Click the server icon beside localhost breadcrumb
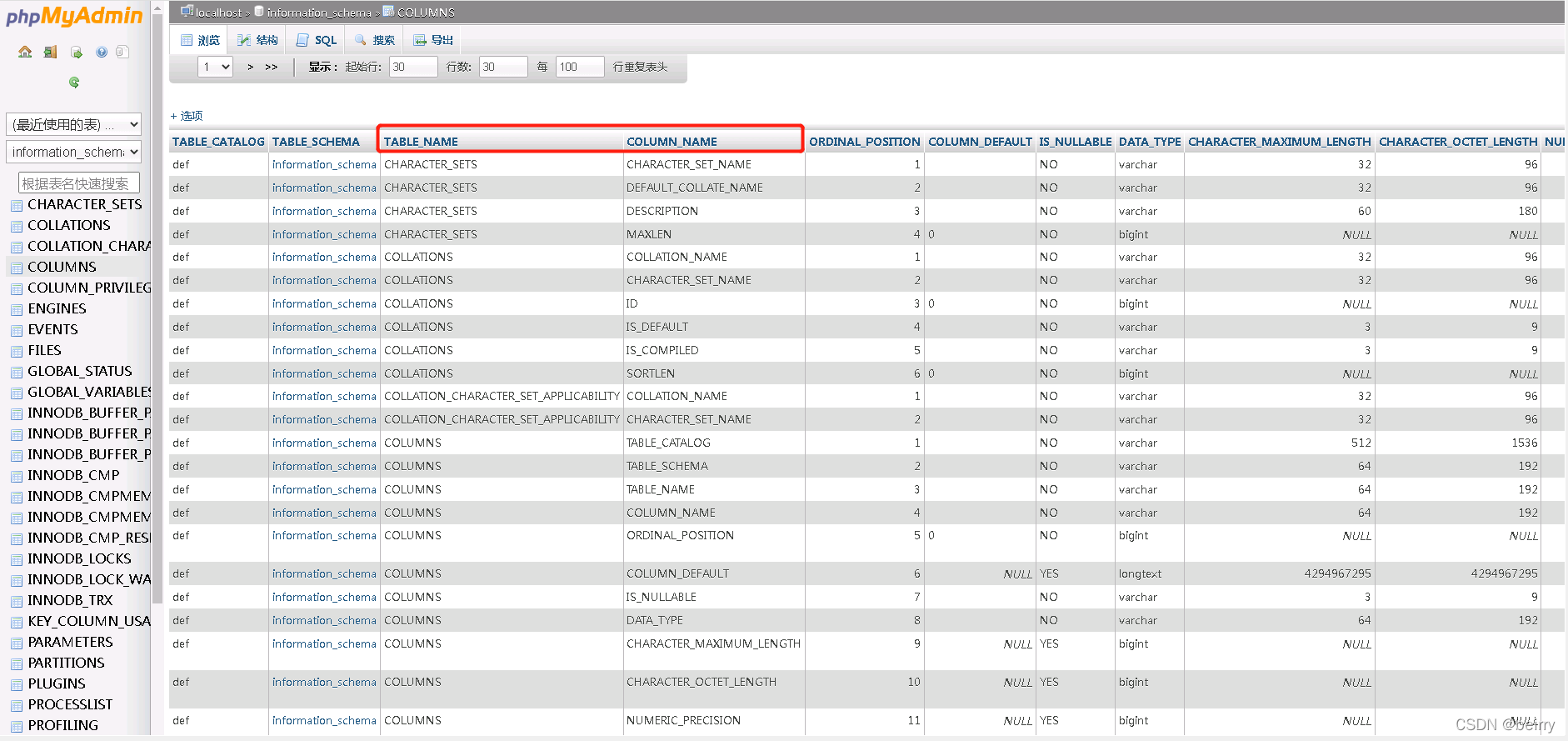The width and height of the screenshot is (1568, 741). coord(187,12)
